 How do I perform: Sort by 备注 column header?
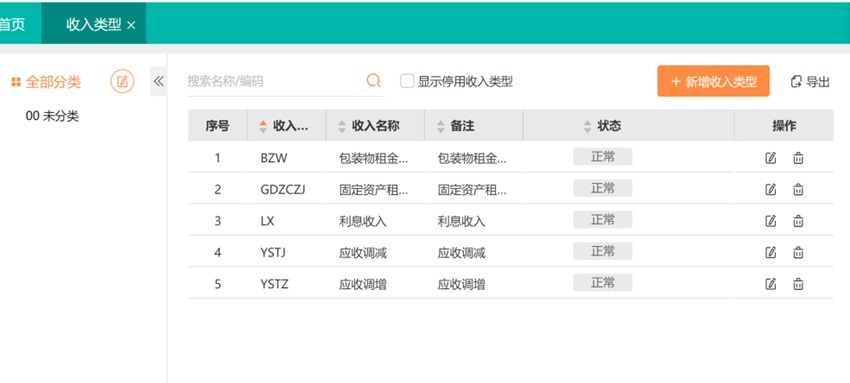462,126
